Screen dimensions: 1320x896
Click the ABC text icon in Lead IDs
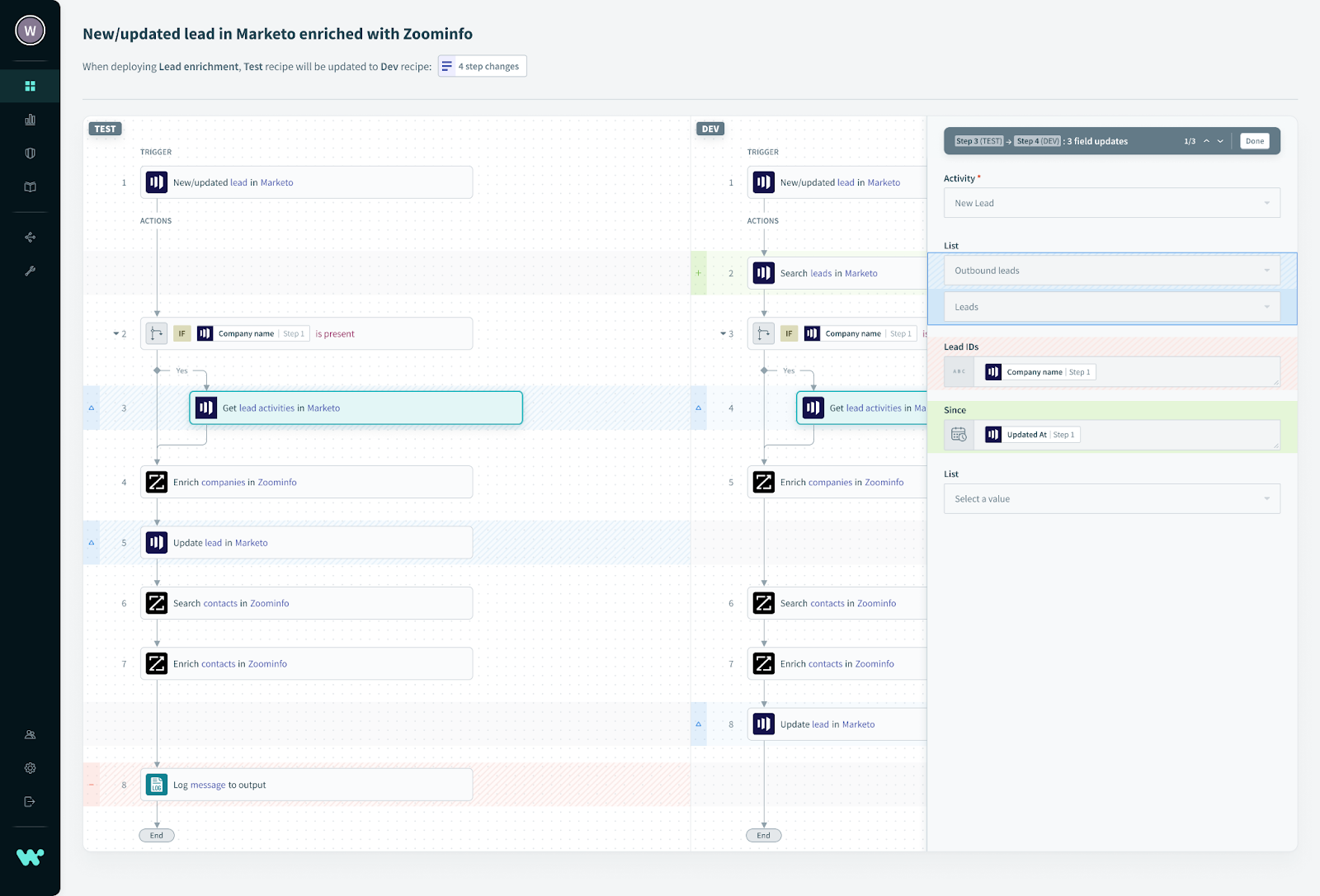pyautogui.click(x=959, y=371)
